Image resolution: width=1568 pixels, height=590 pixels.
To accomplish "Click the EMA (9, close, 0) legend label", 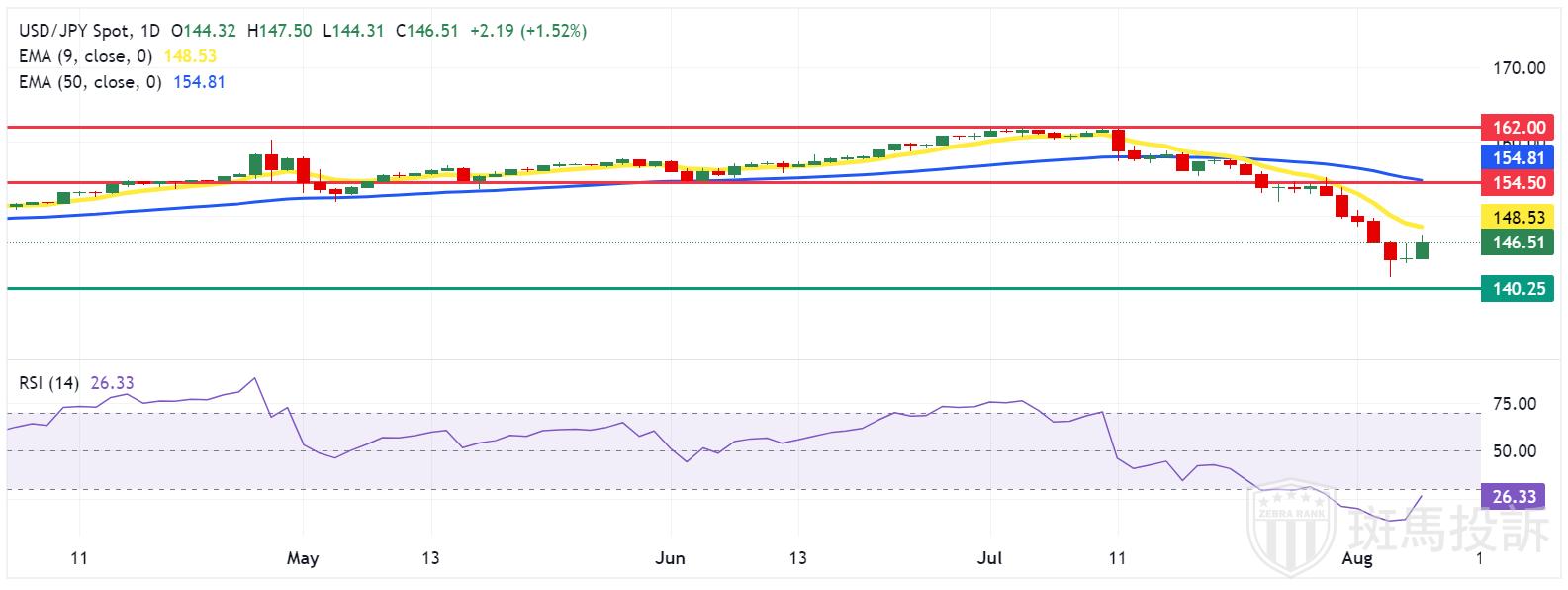I will click(85, 56).
